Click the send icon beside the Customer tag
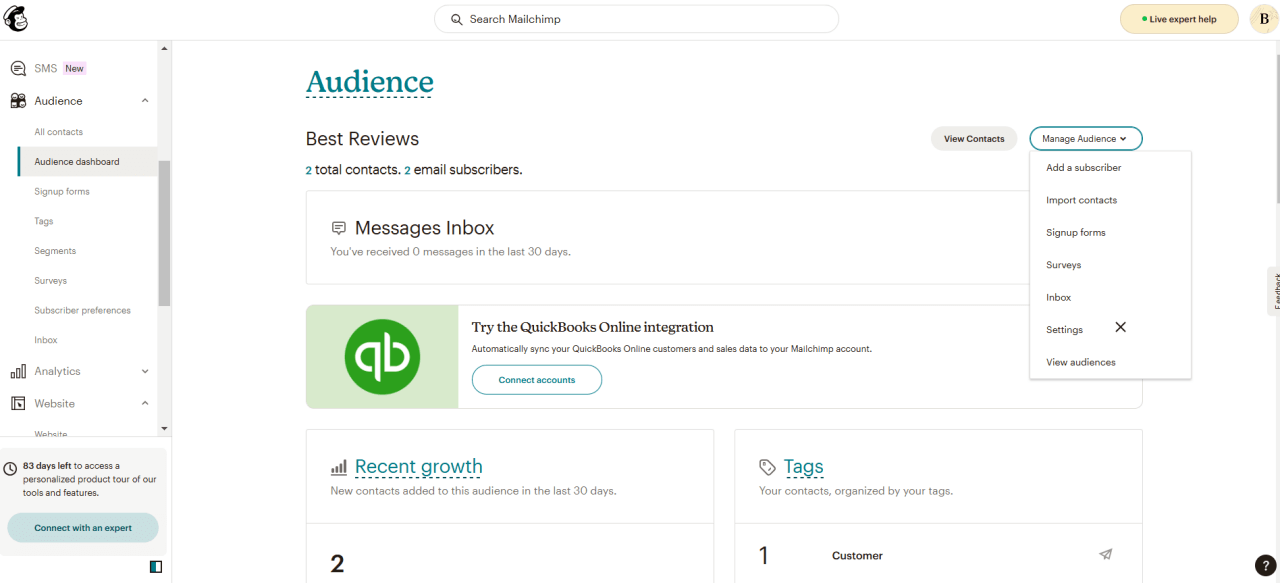The width and height of the screenshot is (1280, 583). (x=1105, y=554)
